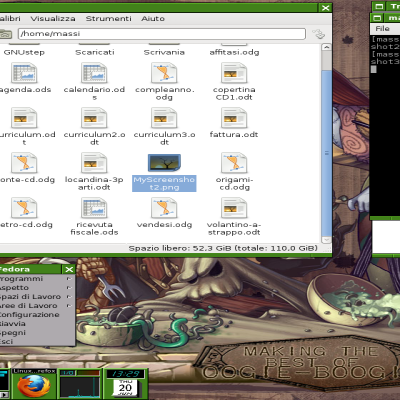
Task: Click the clock calendar dock applet
Action: tap(126, 385)
